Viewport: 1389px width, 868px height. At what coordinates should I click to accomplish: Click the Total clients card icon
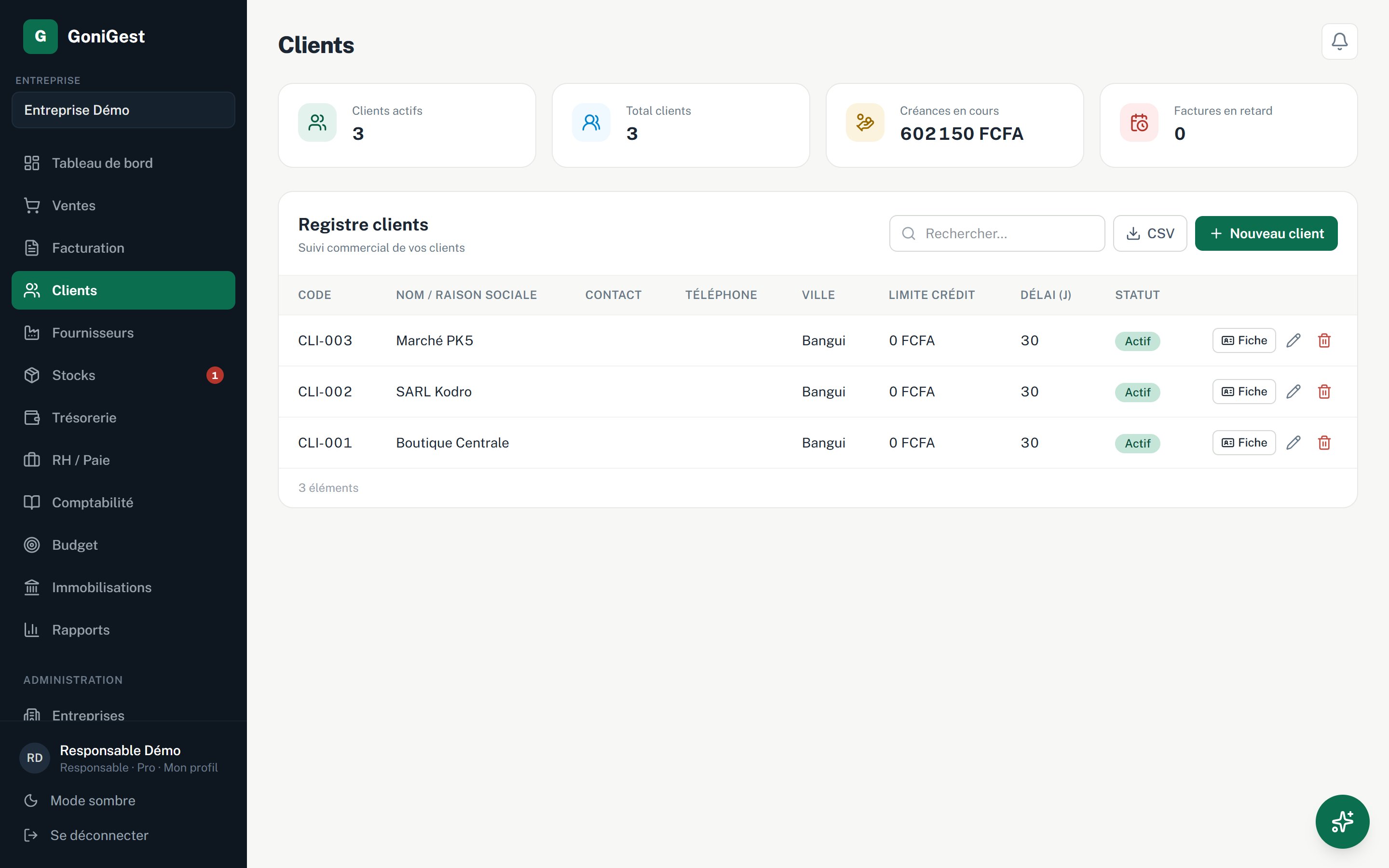[x=591, y=122]
